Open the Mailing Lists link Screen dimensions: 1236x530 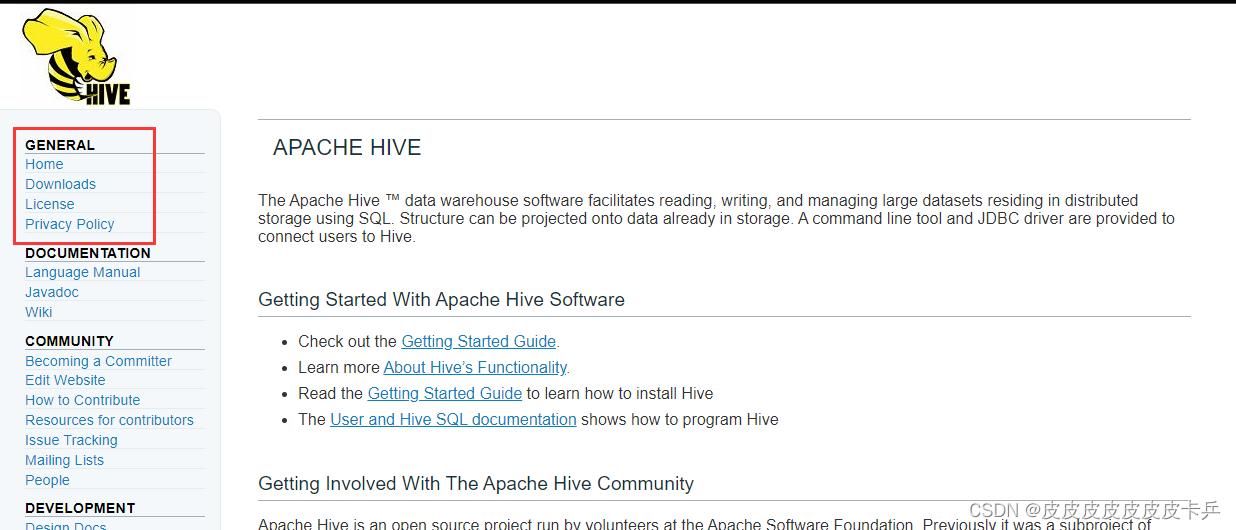[x=64, y=460]
